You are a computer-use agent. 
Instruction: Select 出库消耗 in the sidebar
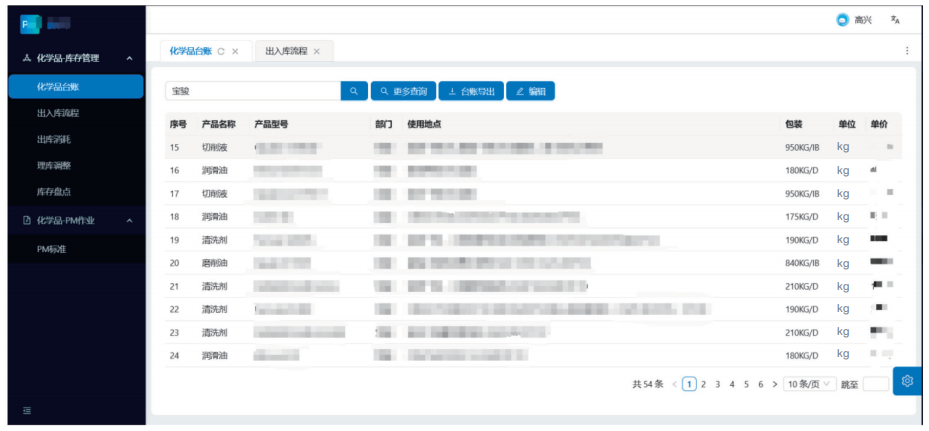click(x=57, y=139)
